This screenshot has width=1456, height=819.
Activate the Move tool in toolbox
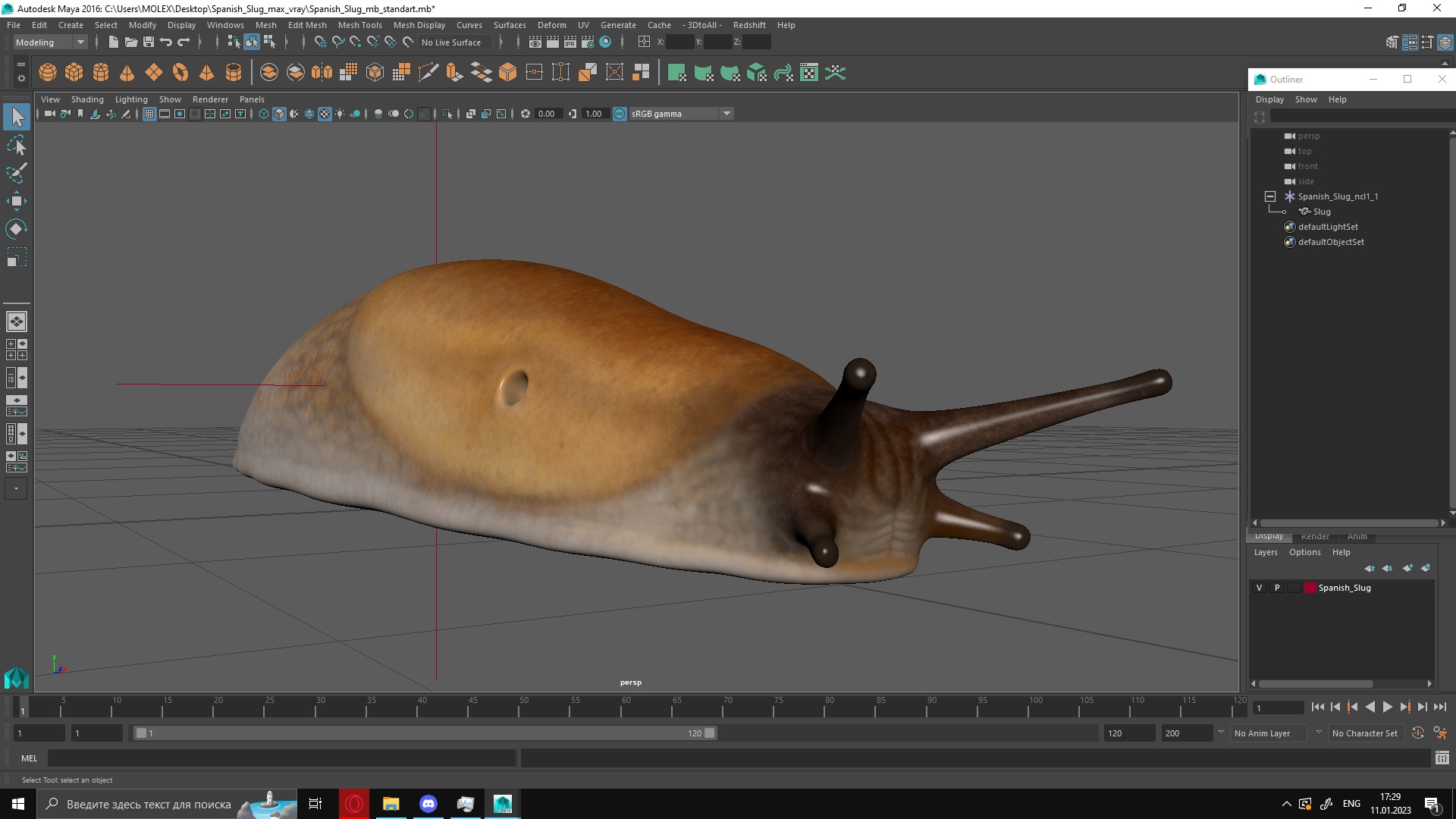point(17,201)
